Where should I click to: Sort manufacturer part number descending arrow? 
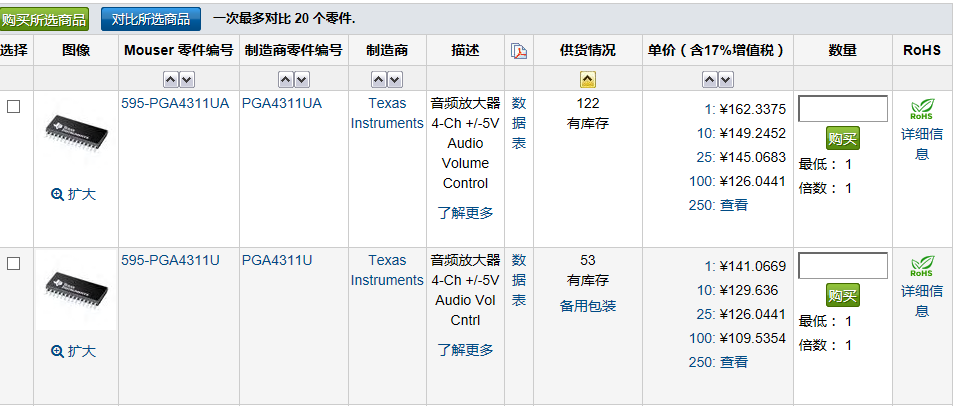point(303,79)
